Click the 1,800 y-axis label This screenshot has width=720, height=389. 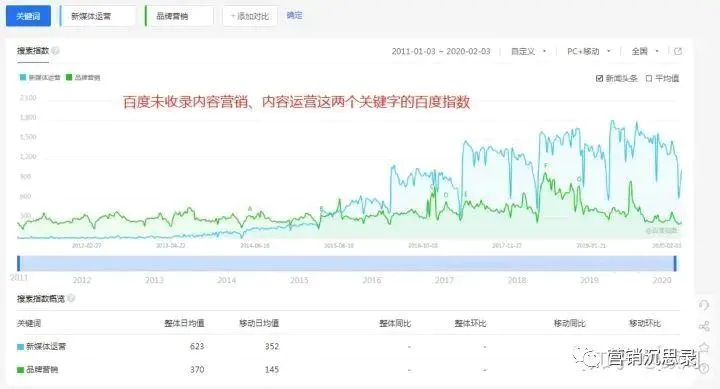[x=28, y=118]
